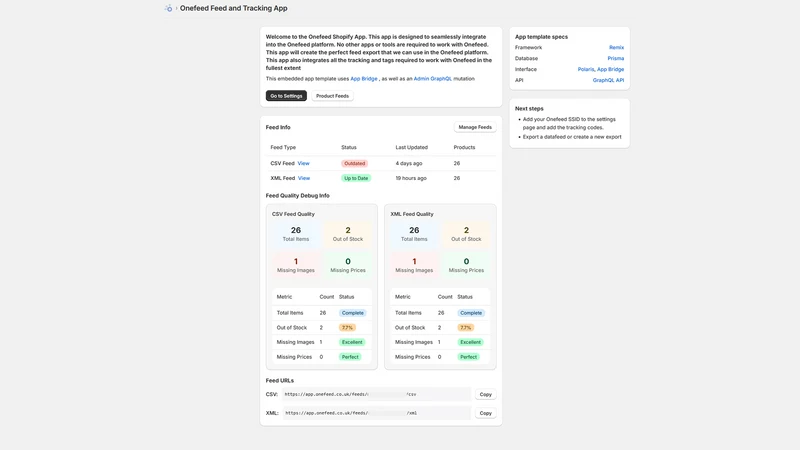Image resolution: width=800 pixels, height=450 pixels.
Task: Copy the XML feed URL
Action: pos(486,413)
